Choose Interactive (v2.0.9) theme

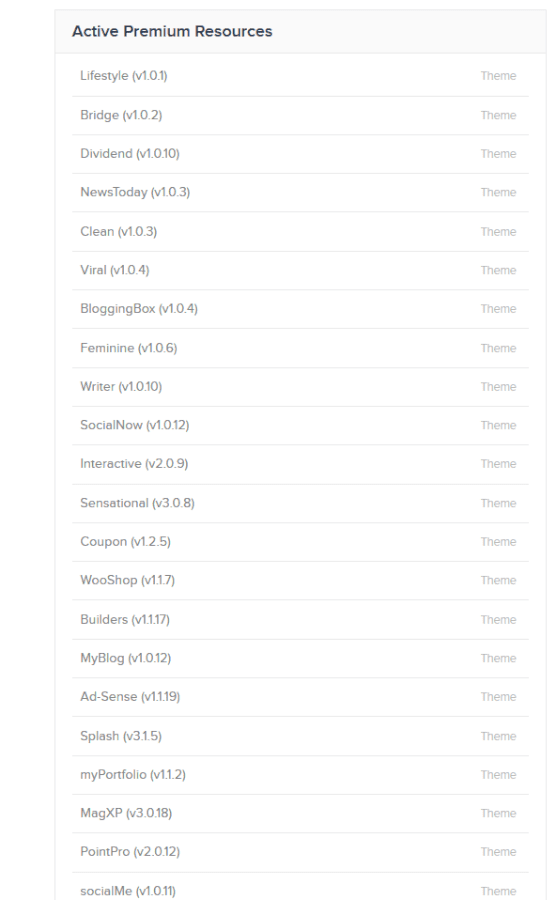coord(300,464)
